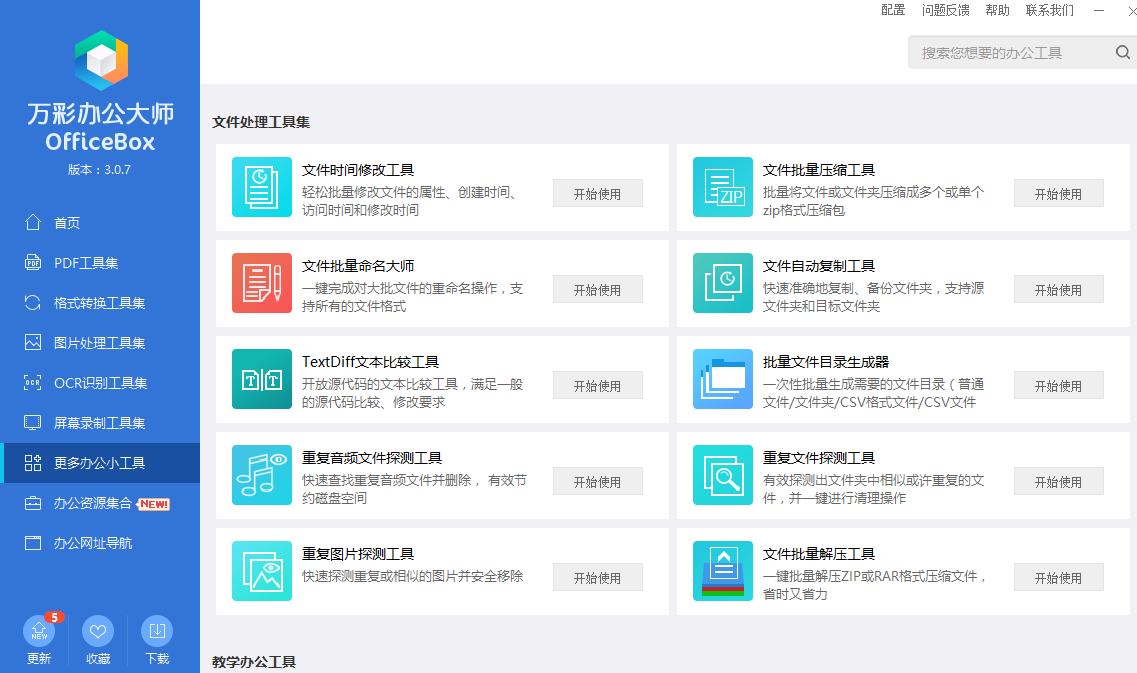Screen dimensions: 1137x673
Task: Open the 文件自动复制工具 icon
Action: (x=723, y=283)
